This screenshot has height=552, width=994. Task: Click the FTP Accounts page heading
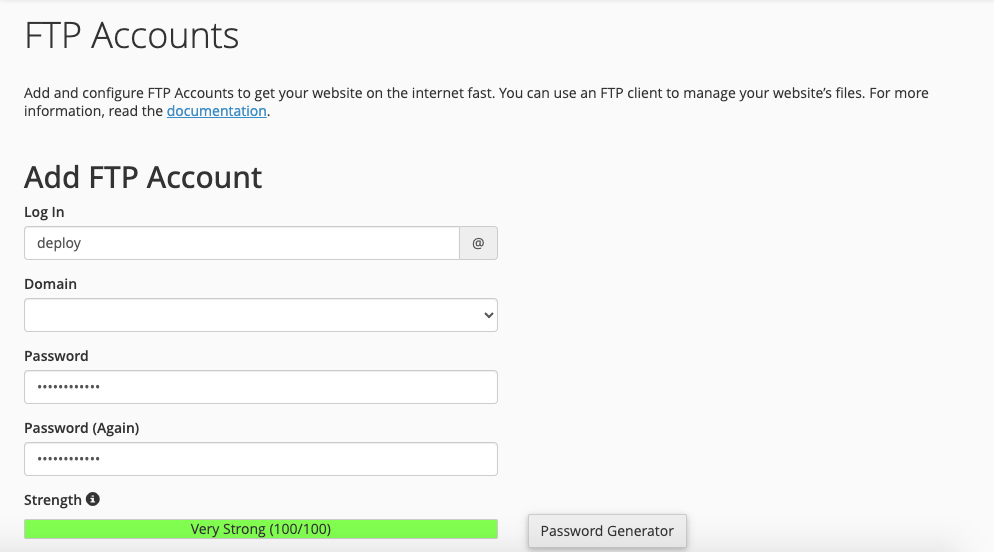(131, 36)
